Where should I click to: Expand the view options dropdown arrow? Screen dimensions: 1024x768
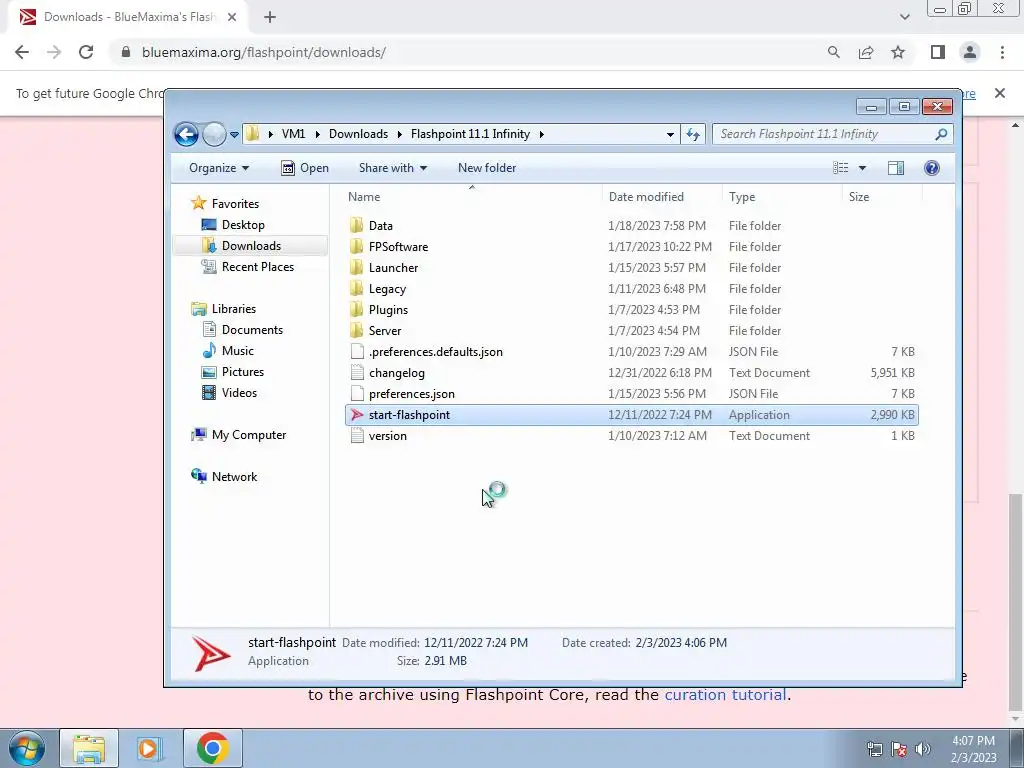click(862, 168)
